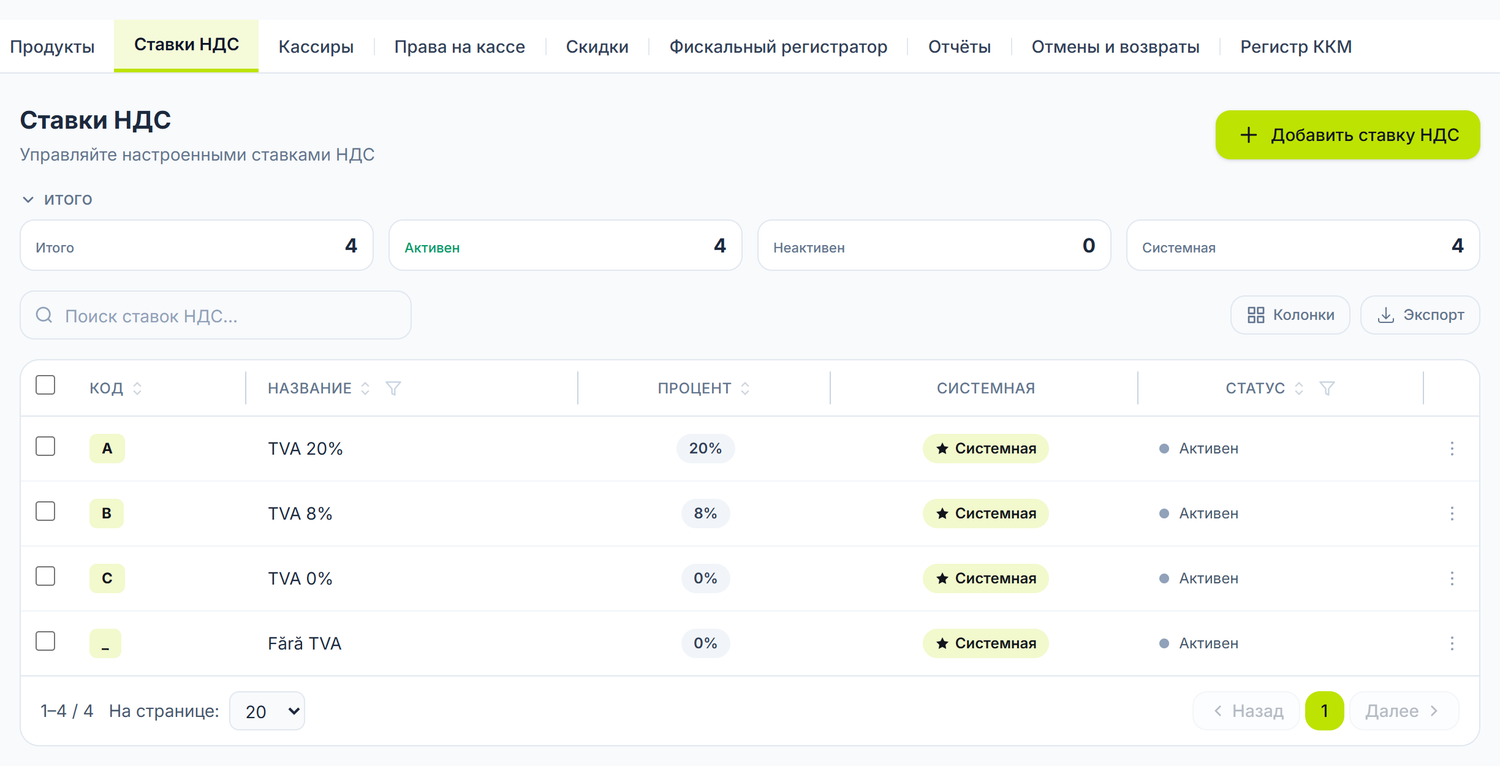Open Отмены и возвраты tab
The width and height of the screenshot is (1500, 766).
(x=1115, y=46)
